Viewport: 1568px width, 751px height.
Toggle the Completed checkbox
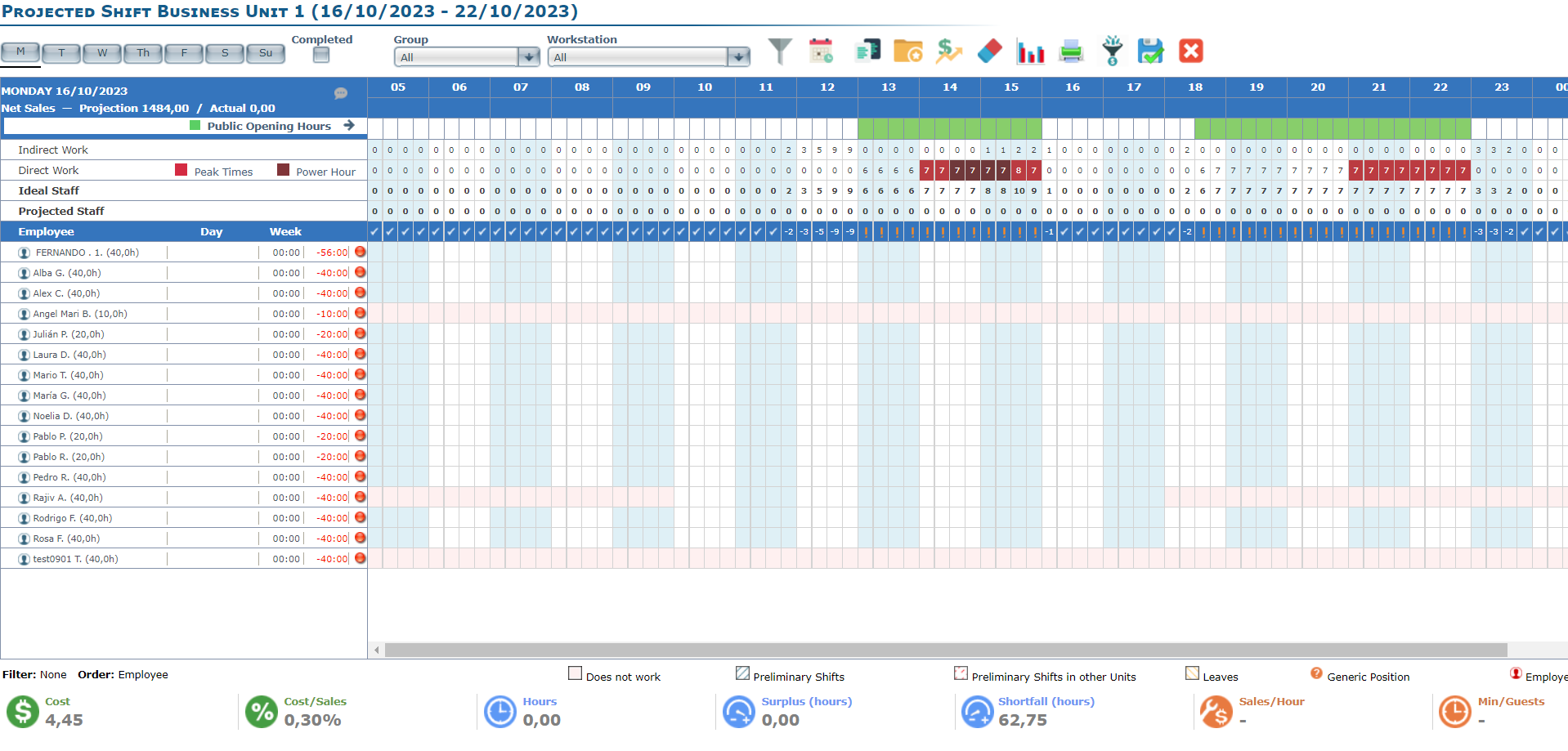321,55
